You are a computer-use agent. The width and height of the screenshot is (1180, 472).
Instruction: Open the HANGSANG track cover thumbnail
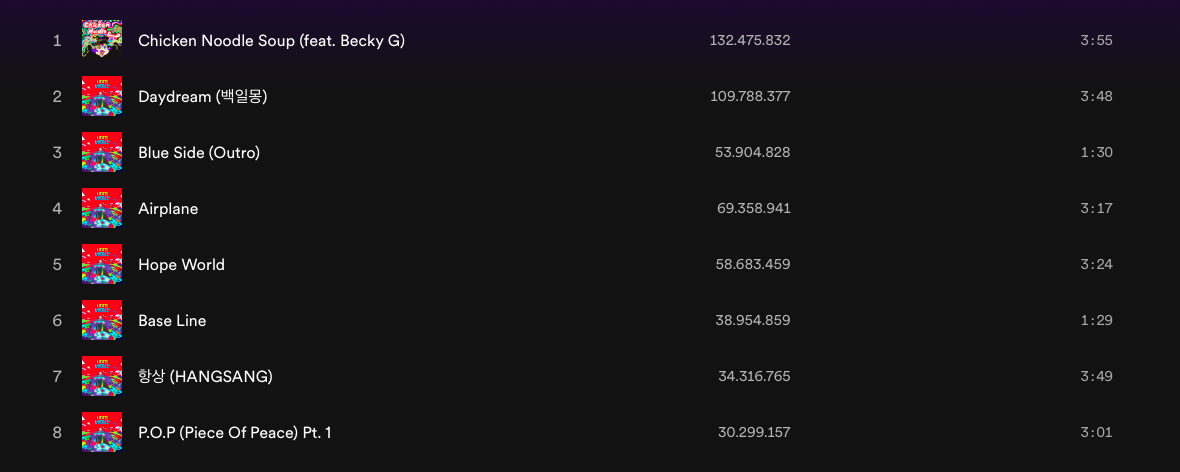click(102, 376)
